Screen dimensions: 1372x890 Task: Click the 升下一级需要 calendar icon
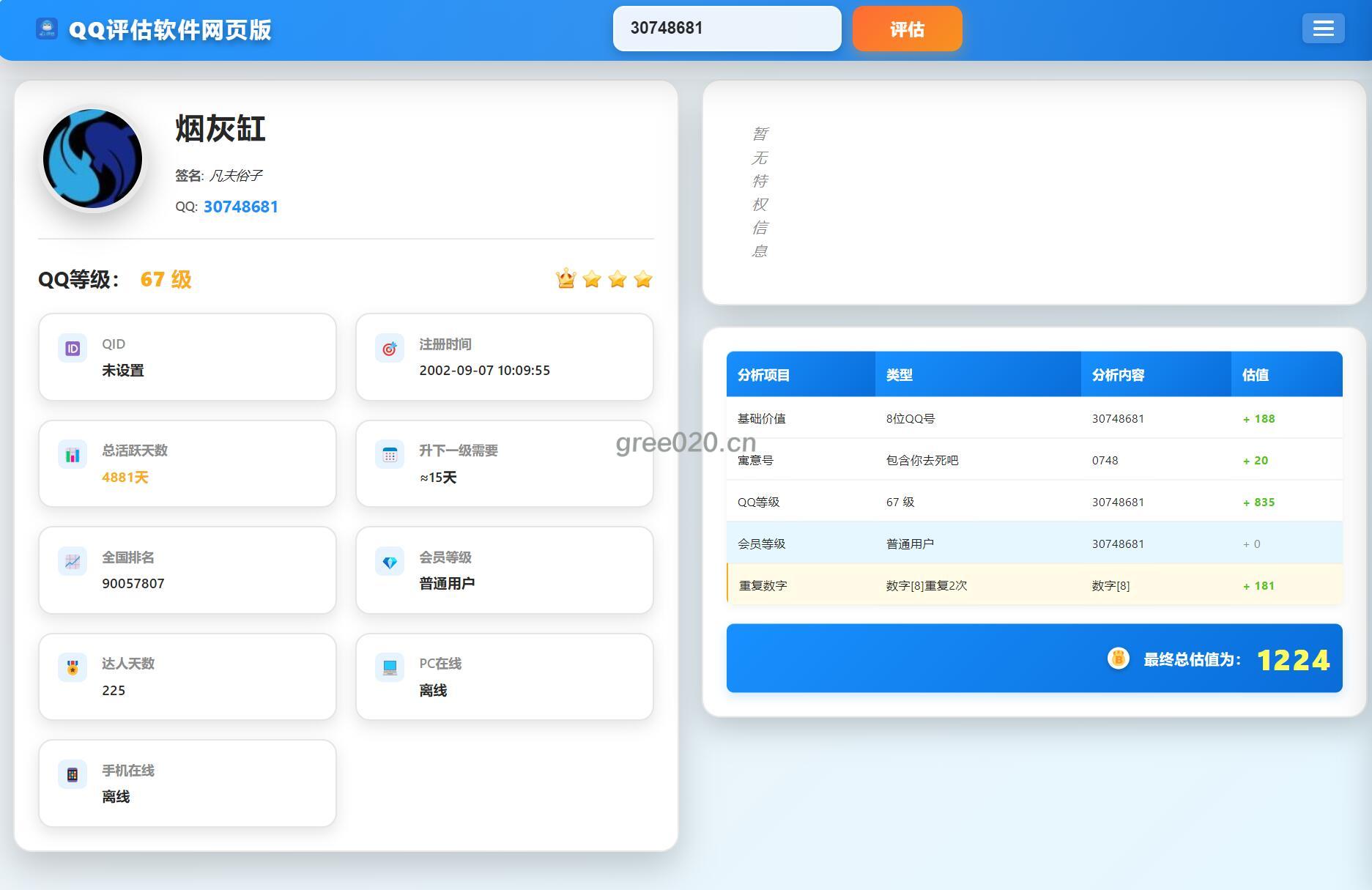[390, 455]
